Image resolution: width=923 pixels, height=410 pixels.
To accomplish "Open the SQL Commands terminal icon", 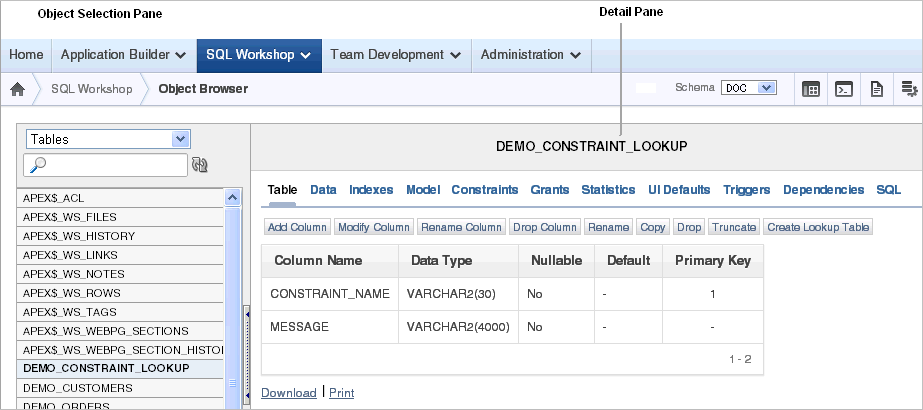I will pyautogui.click(x=844, y=89).
